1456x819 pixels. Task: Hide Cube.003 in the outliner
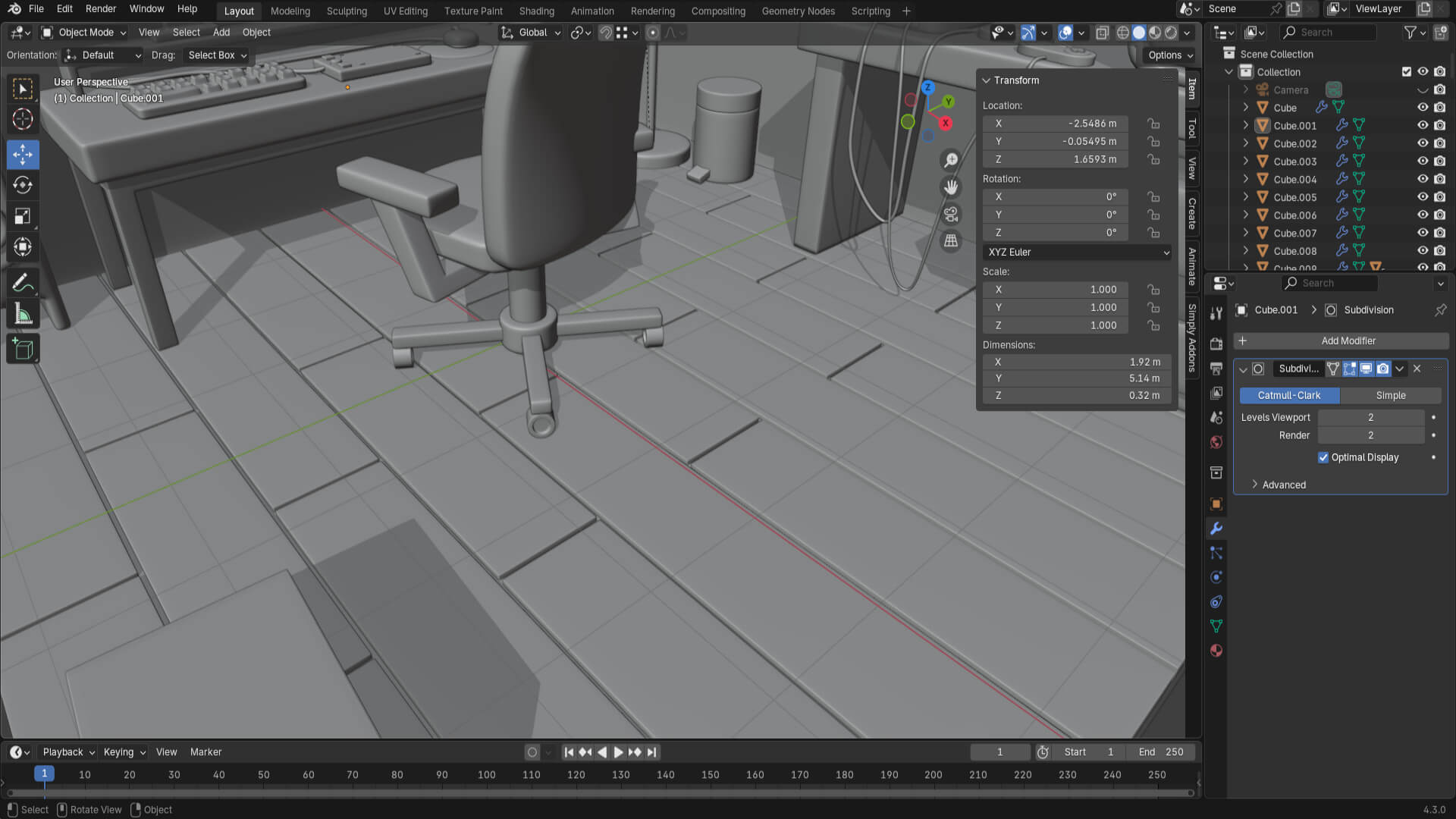[1423, 162]
